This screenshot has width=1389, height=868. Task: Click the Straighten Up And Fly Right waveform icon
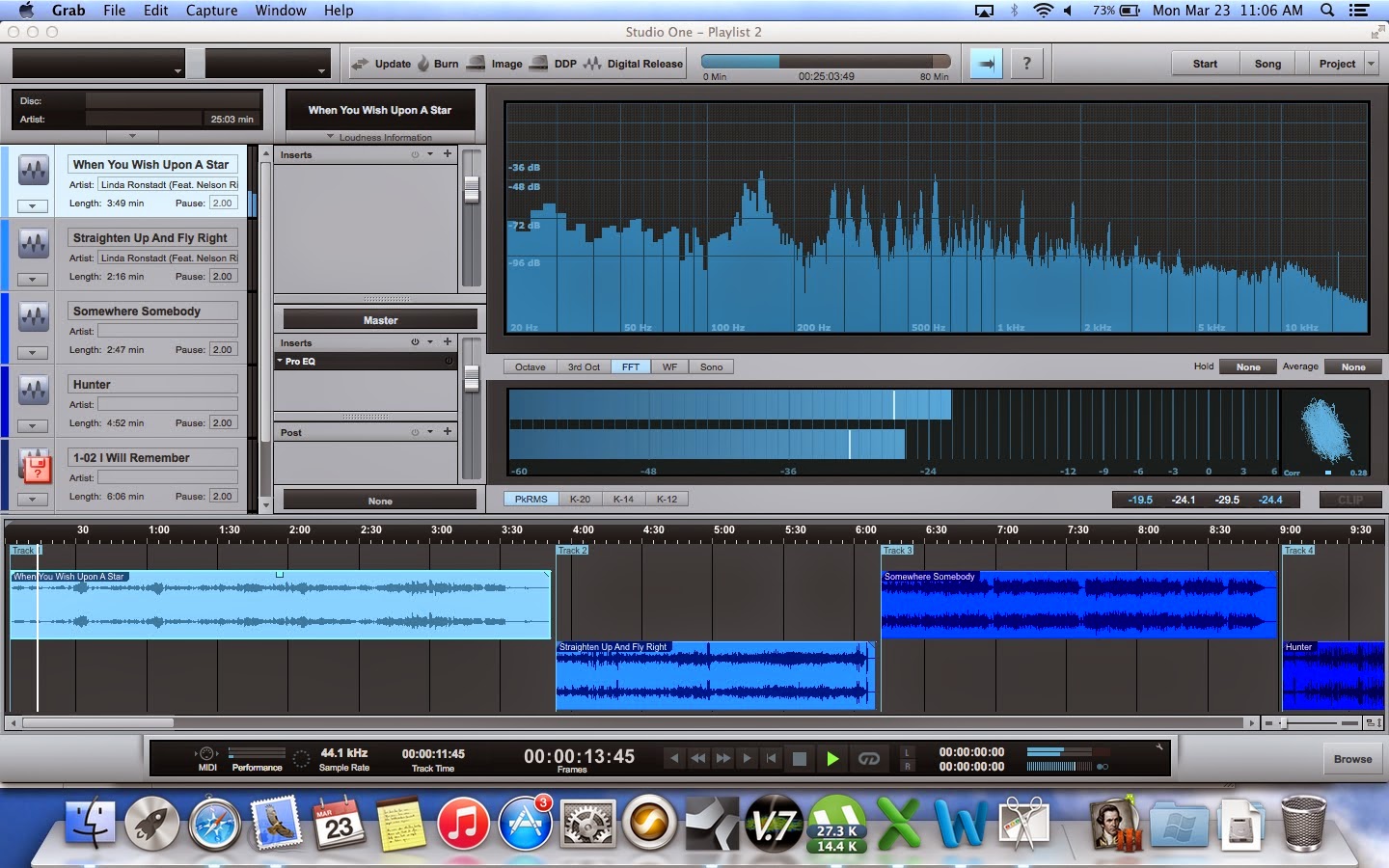pos(34,243)
